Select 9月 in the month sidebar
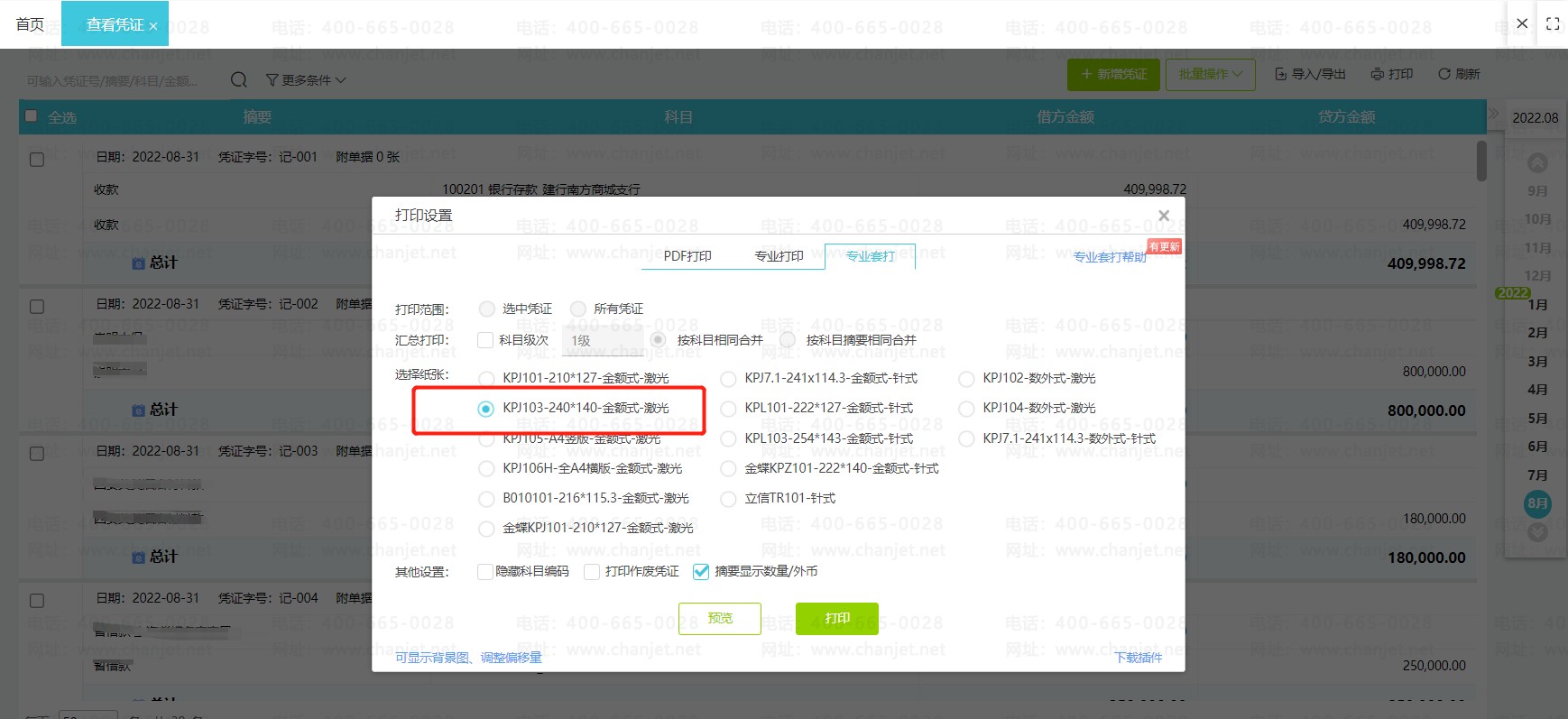 [x=1537, y=191]
